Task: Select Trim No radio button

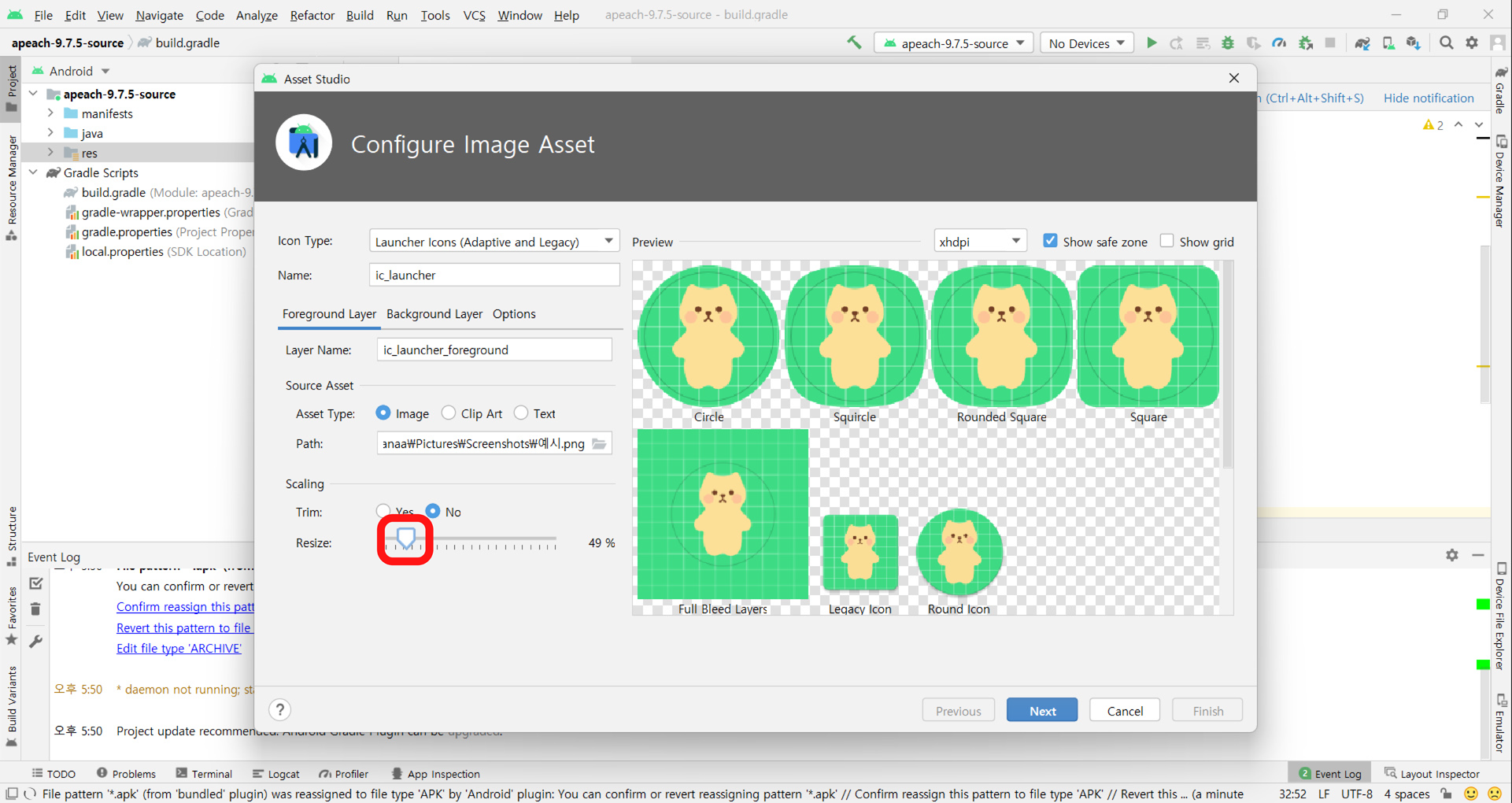Action: point(433,511)
